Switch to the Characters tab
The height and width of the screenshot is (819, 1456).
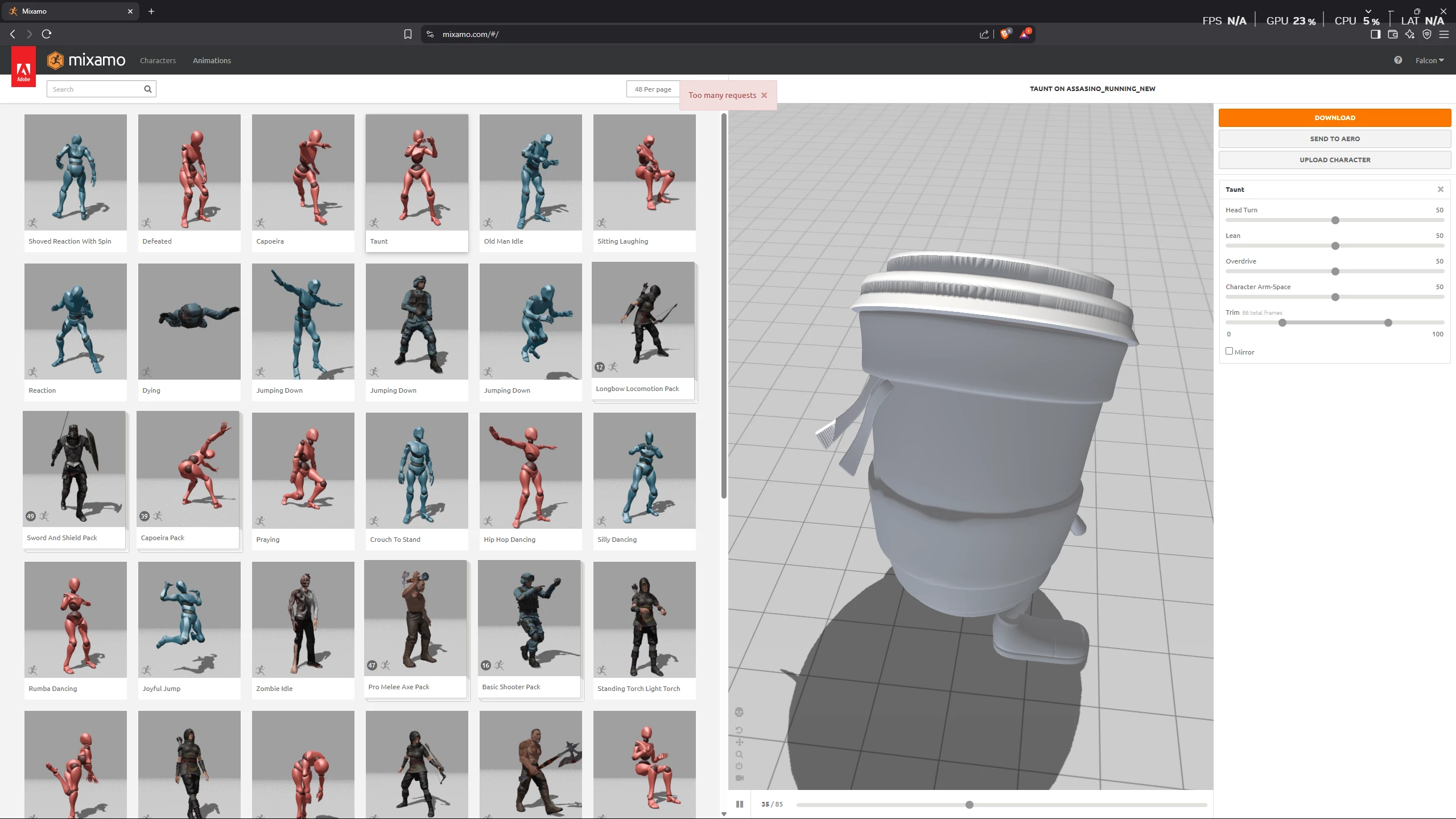(158, 60)
